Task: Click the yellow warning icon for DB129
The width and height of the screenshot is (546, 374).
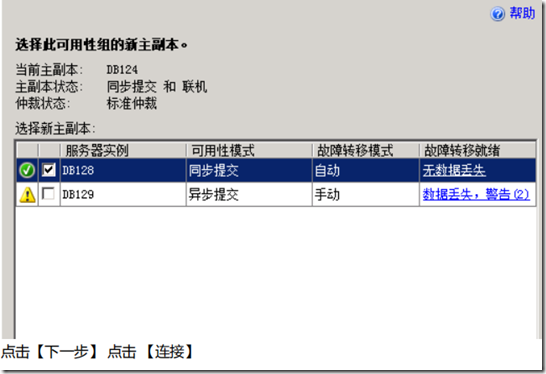Action: coord(28,195)
